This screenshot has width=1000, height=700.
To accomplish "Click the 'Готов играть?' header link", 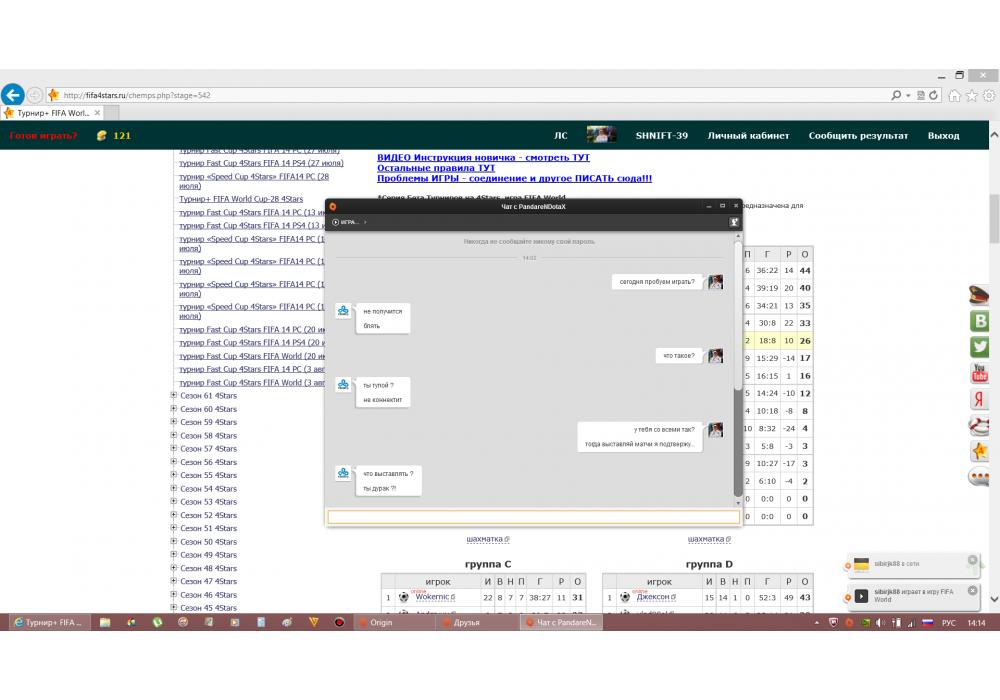I will tap(43, 135).
